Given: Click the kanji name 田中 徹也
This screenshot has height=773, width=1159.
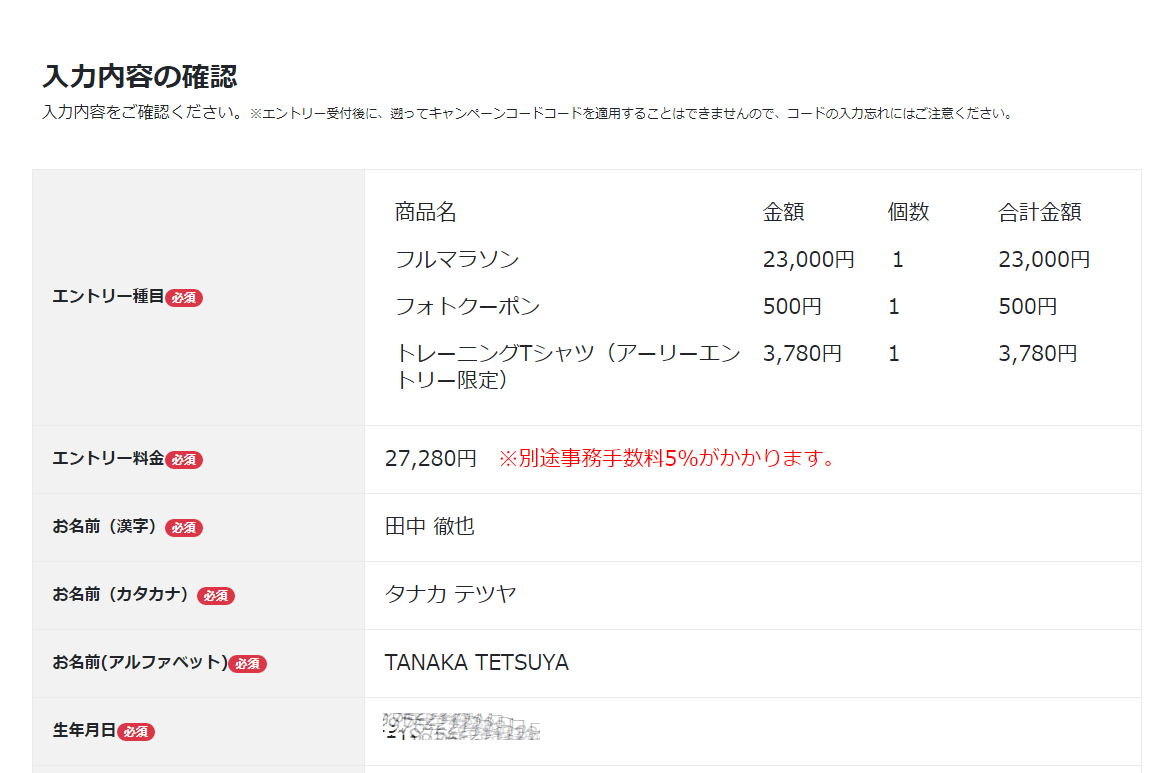Looking at the screenshot, I should pos(429,527).
